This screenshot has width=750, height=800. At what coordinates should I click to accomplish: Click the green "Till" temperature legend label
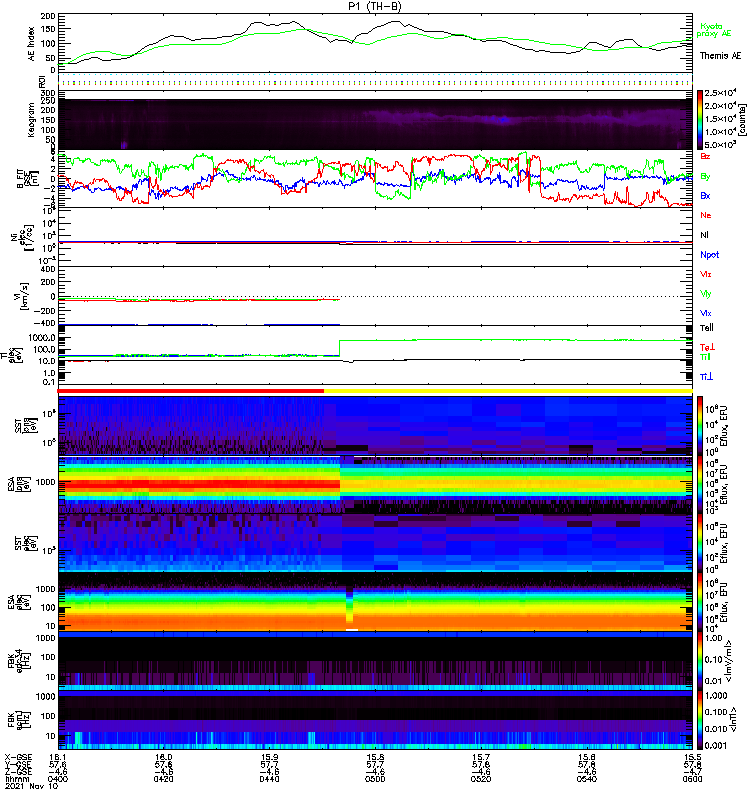click(705, 357)
